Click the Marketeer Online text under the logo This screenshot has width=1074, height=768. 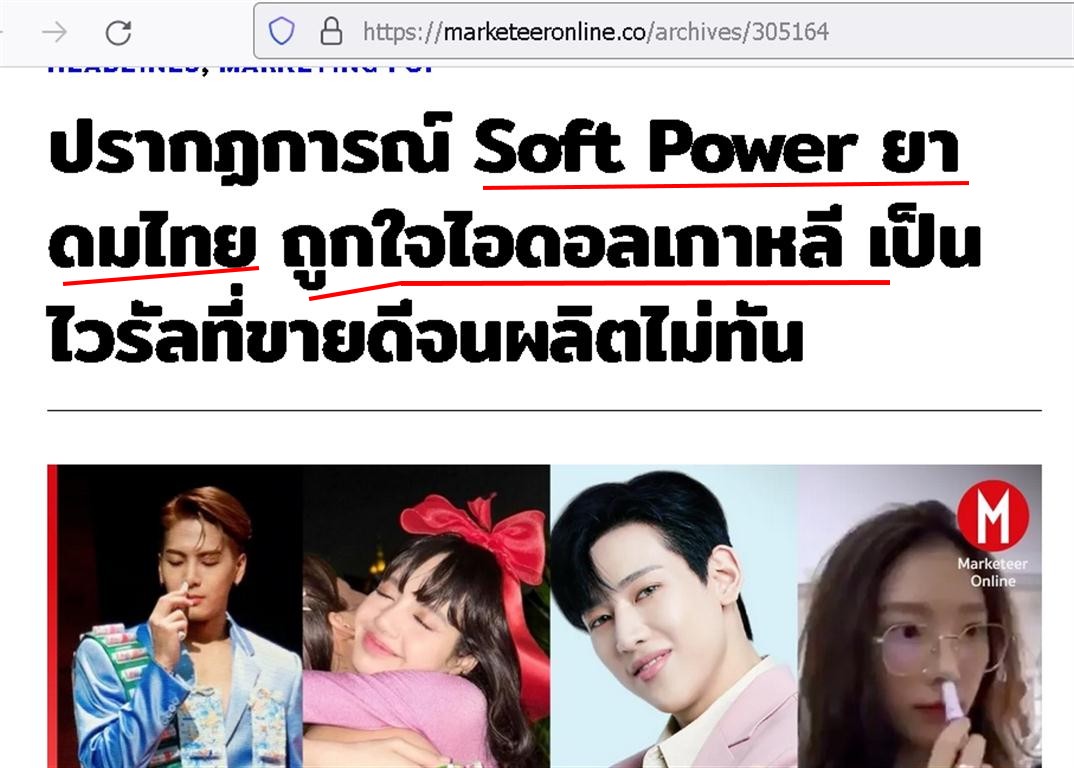(x=992, y=572)
